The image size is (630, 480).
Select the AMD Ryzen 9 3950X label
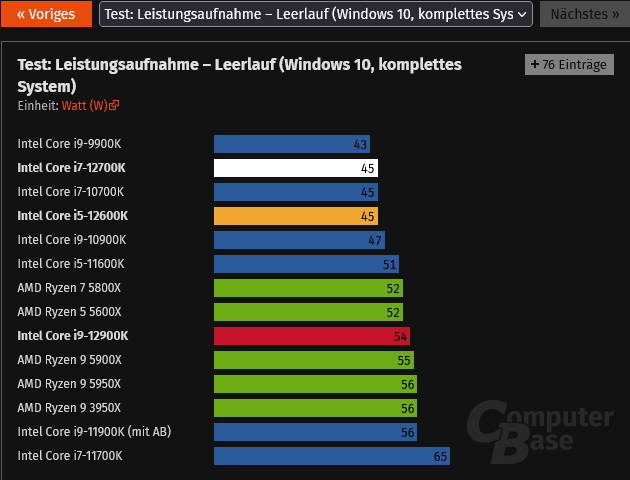(x=69, y=408)
